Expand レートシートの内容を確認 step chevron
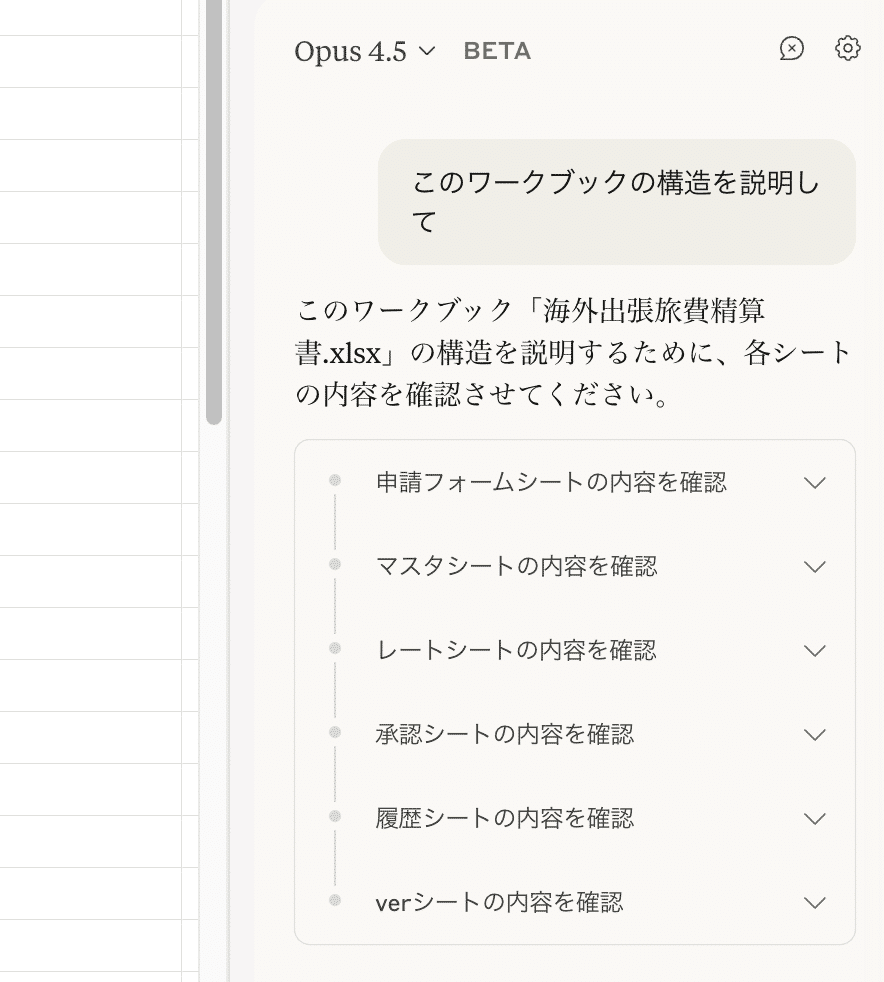The width and height of the screenshot is (884, 982). 815,651
